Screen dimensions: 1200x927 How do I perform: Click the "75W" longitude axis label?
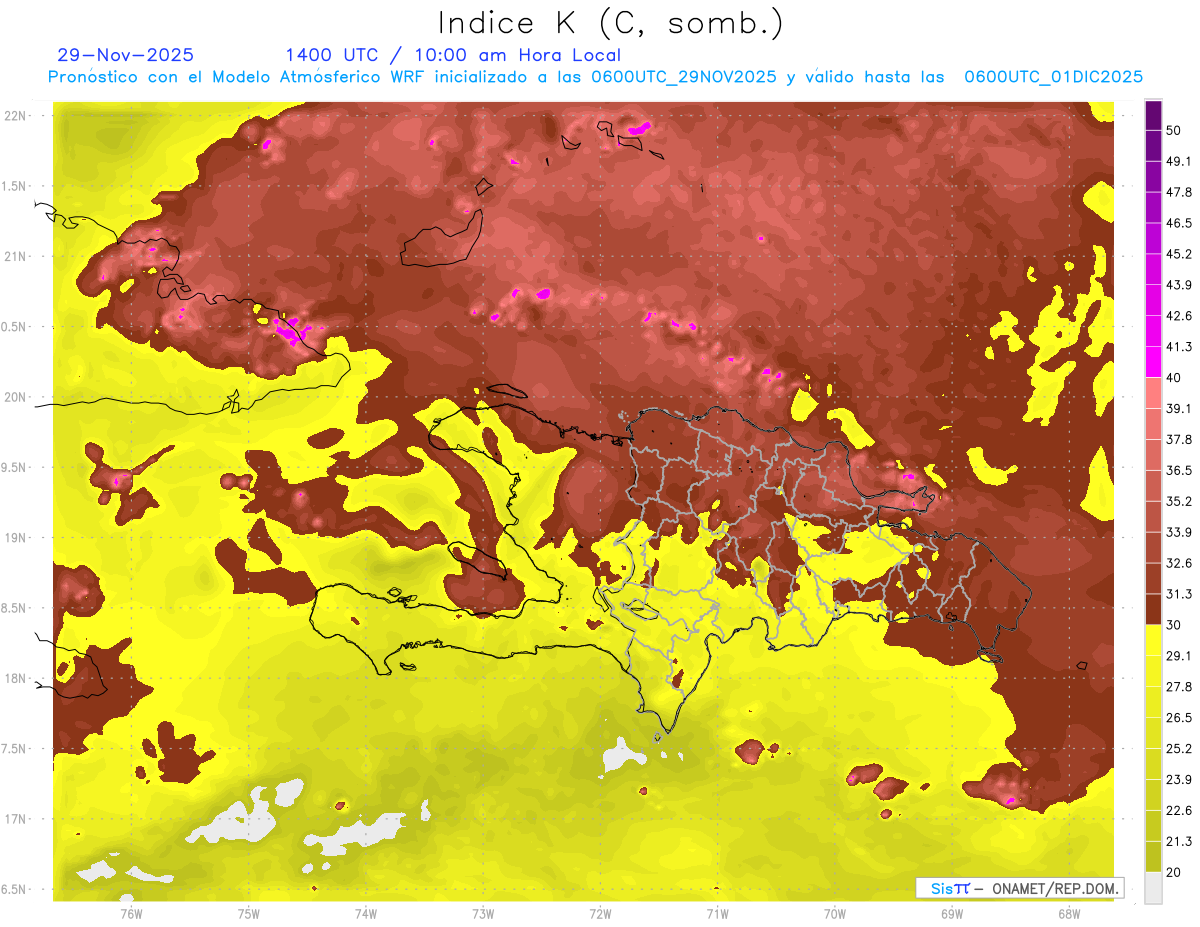click(x=249, y=913)
